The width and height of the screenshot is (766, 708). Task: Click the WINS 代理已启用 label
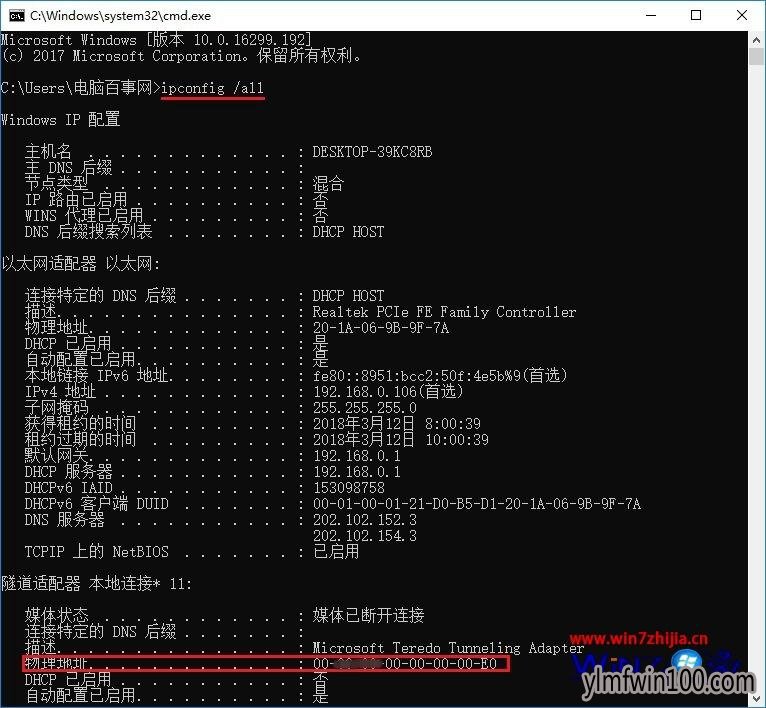pyautogui.click(x=84, y=215)
